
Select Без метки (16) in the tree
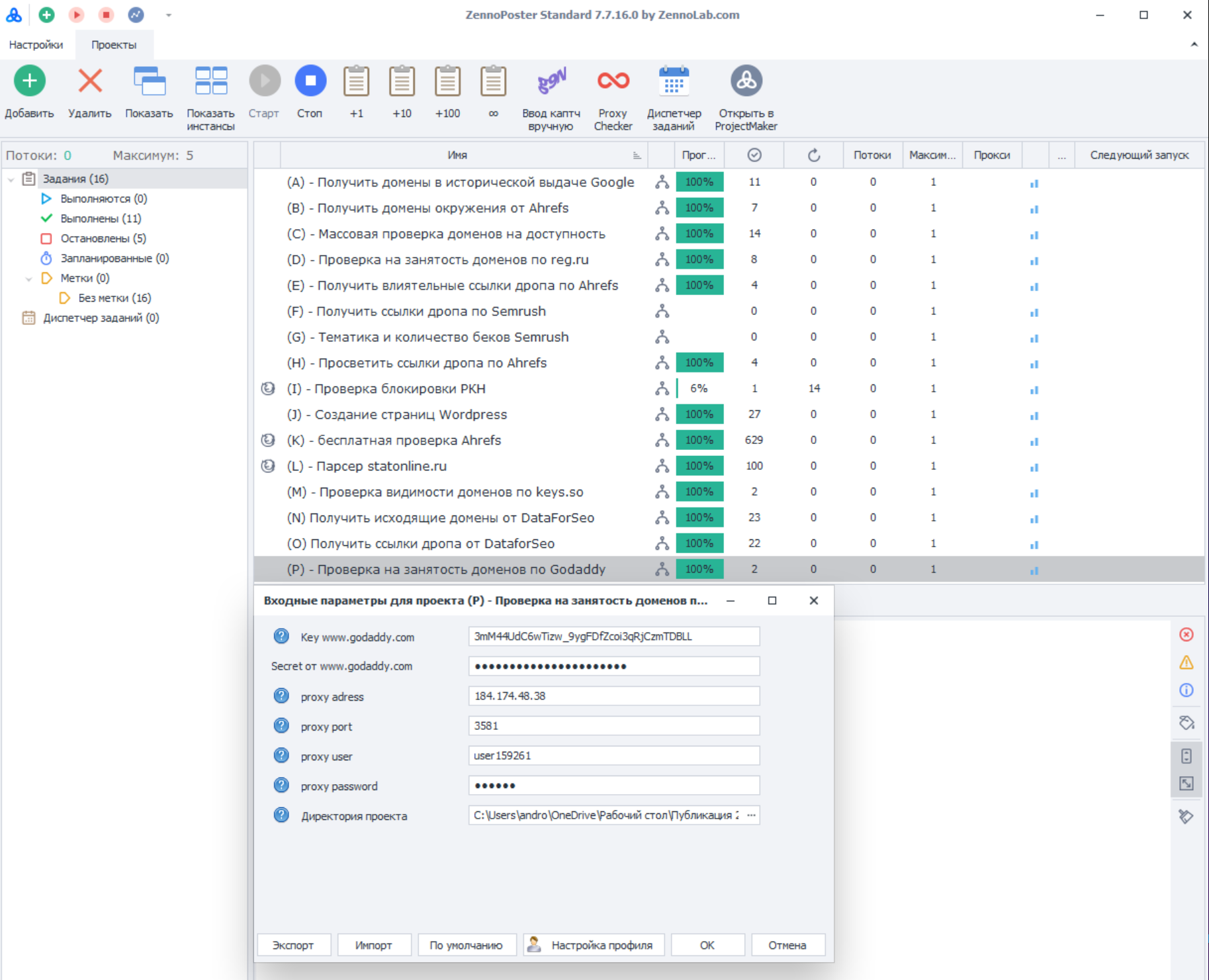[114, 298]
